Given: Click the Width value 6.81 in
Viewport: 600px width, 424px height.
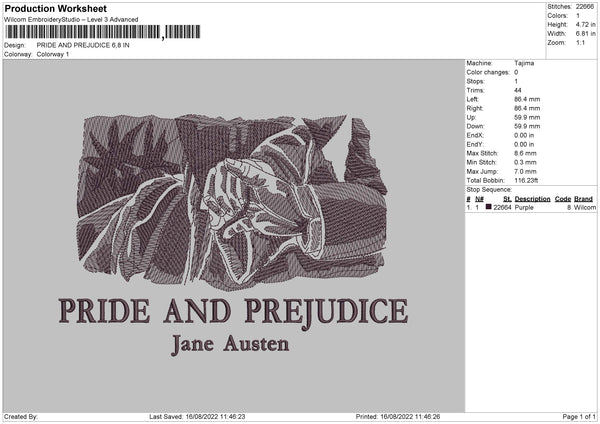Looking at the screenshot, I should pos(585,34).
